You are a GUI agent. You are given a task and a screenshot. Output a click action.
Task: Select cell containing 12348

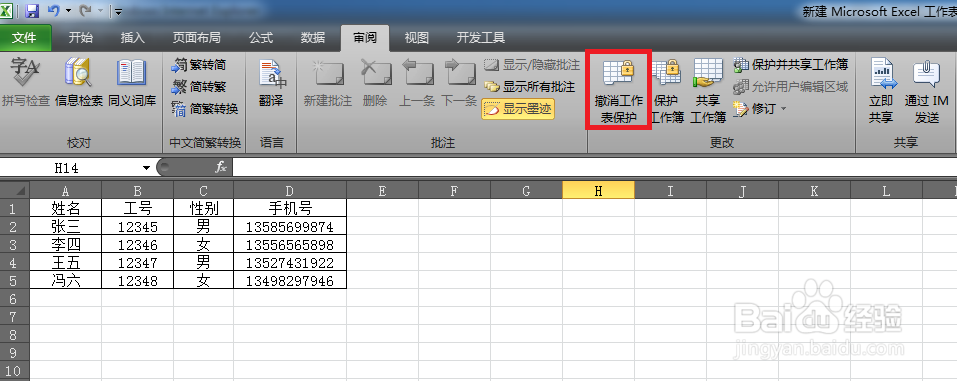coord(137,280)
